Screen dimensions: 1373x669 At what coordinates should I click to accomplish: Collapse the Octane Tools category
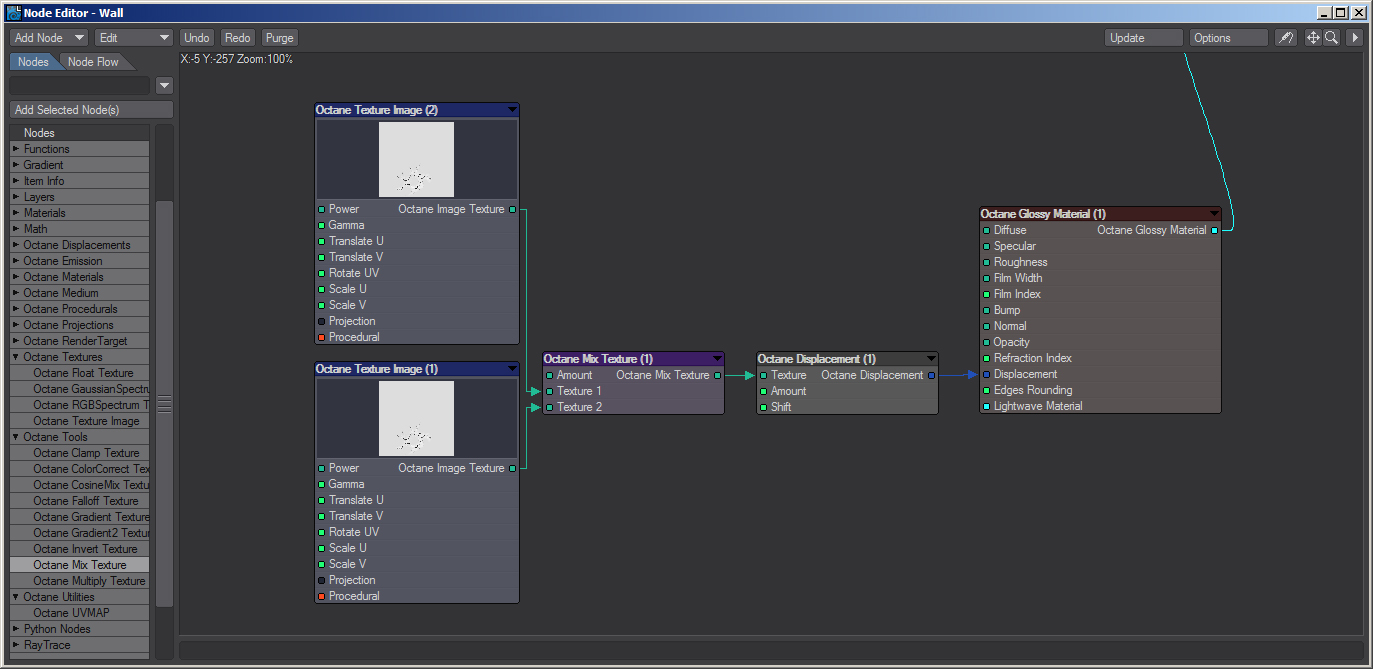tap(16, 437)
